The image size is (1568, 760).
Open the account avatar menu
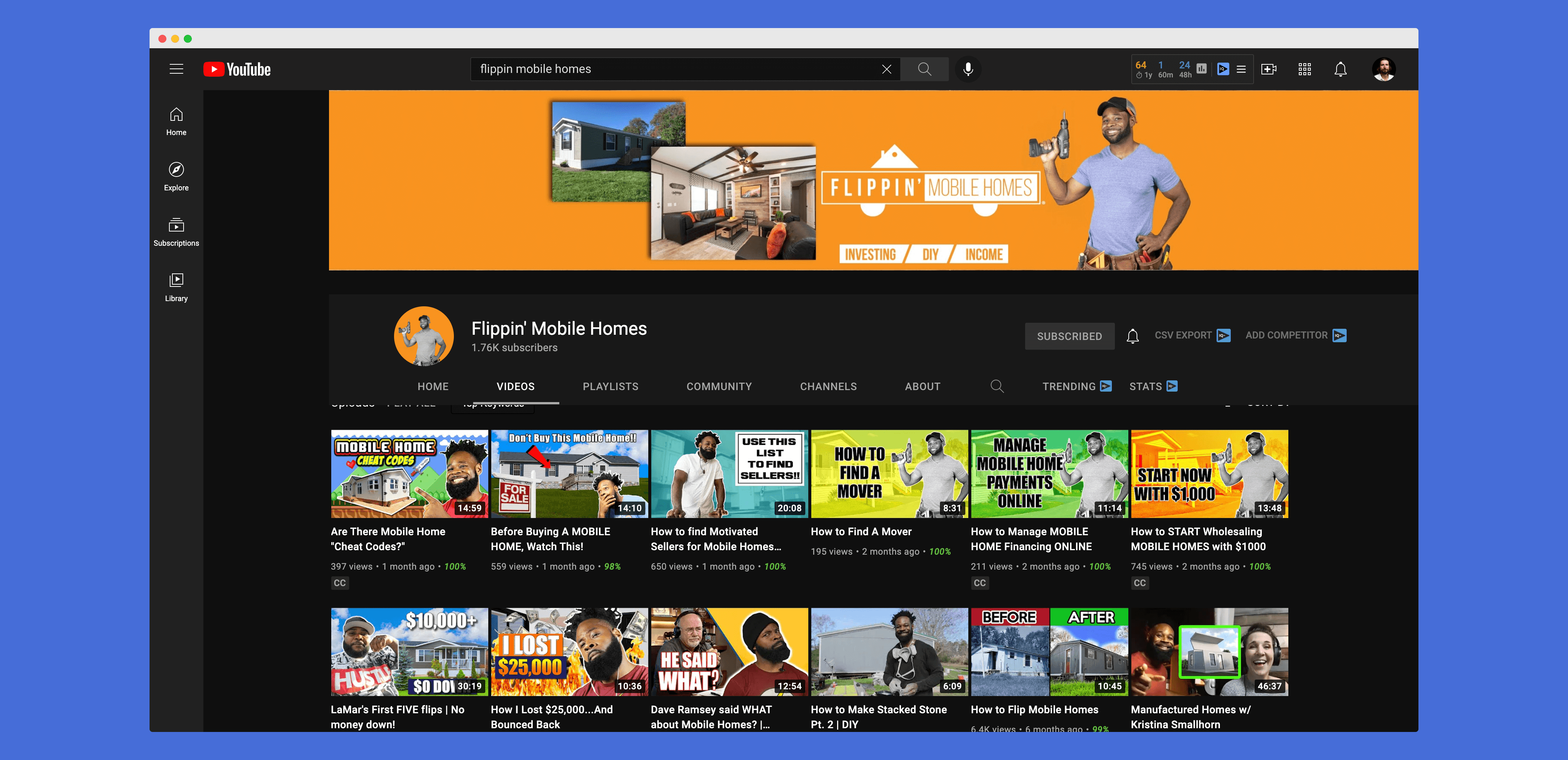click(x=1384, y=69)
